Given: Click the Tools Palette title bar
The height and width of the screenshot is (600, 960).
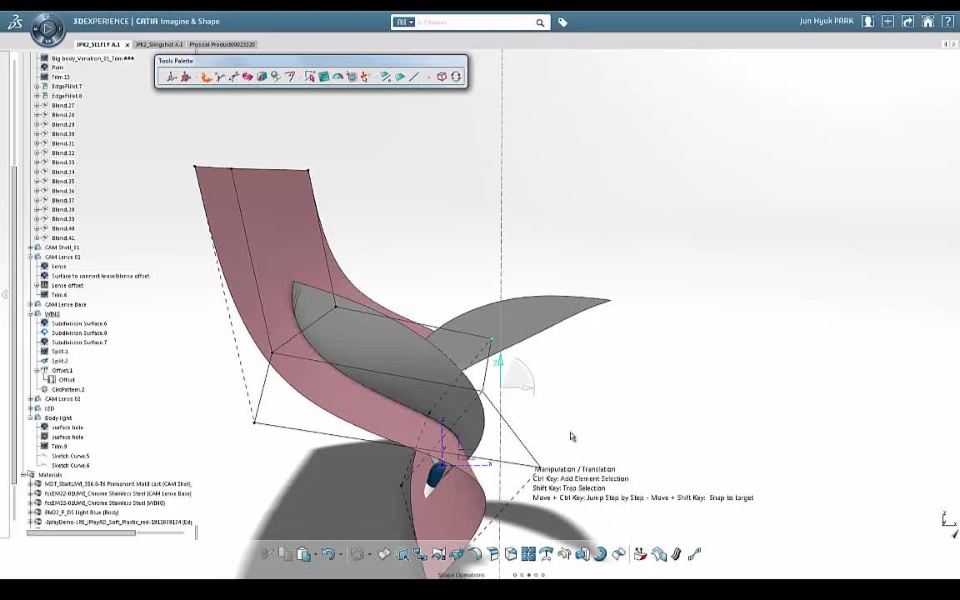Looking at the screenshot, I should pyautogui.click(x=311, y=61).
